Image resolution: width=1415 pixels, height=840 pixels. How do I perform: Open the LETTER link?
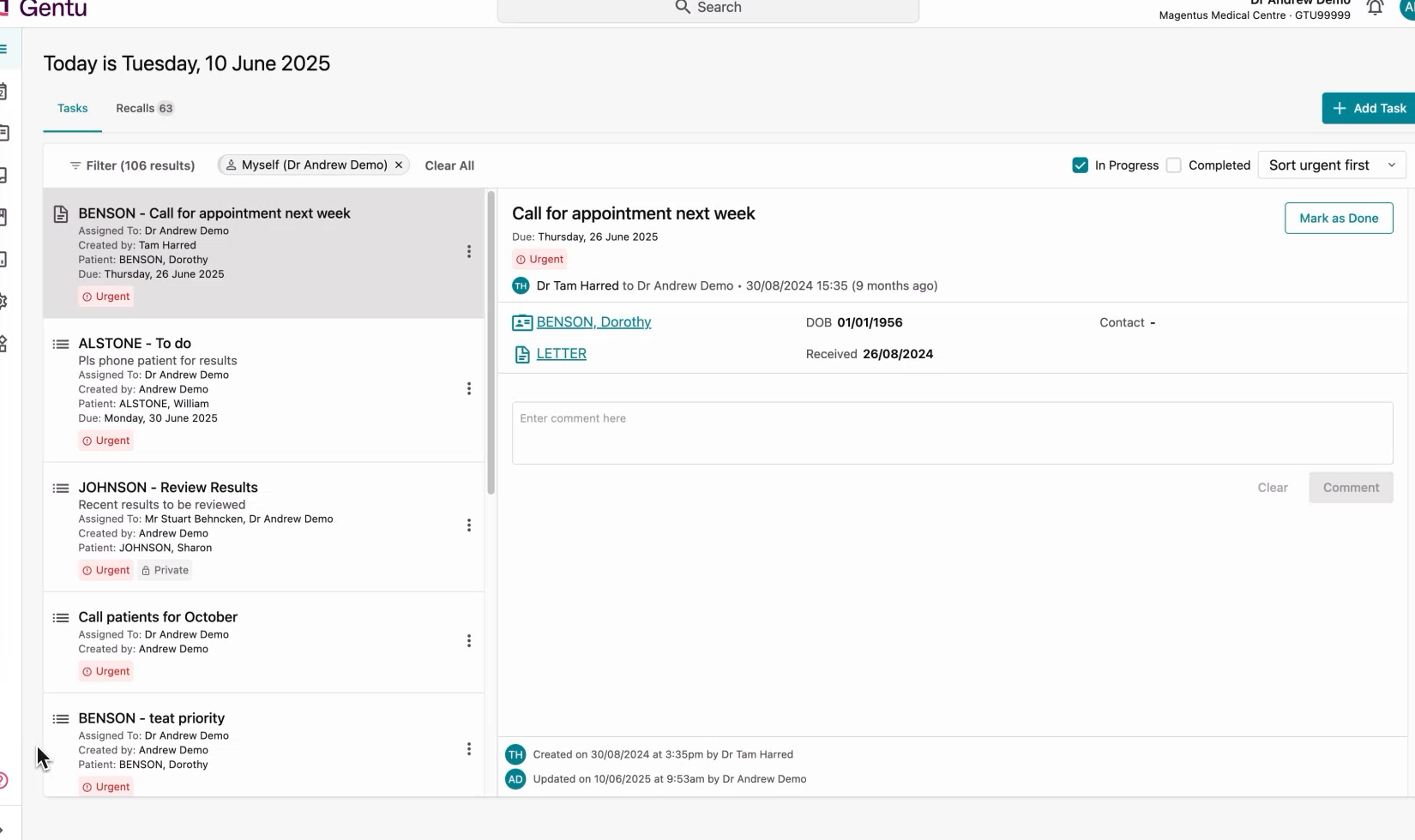coord(562,354)
